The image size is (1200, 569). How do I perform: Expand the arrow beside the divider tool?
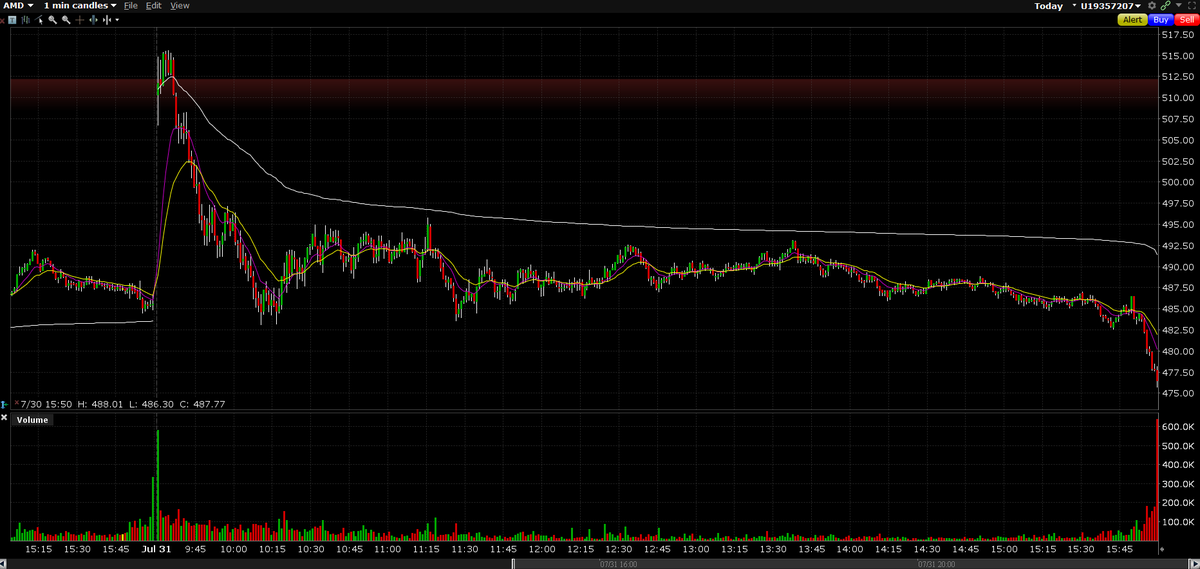point(117,20)
